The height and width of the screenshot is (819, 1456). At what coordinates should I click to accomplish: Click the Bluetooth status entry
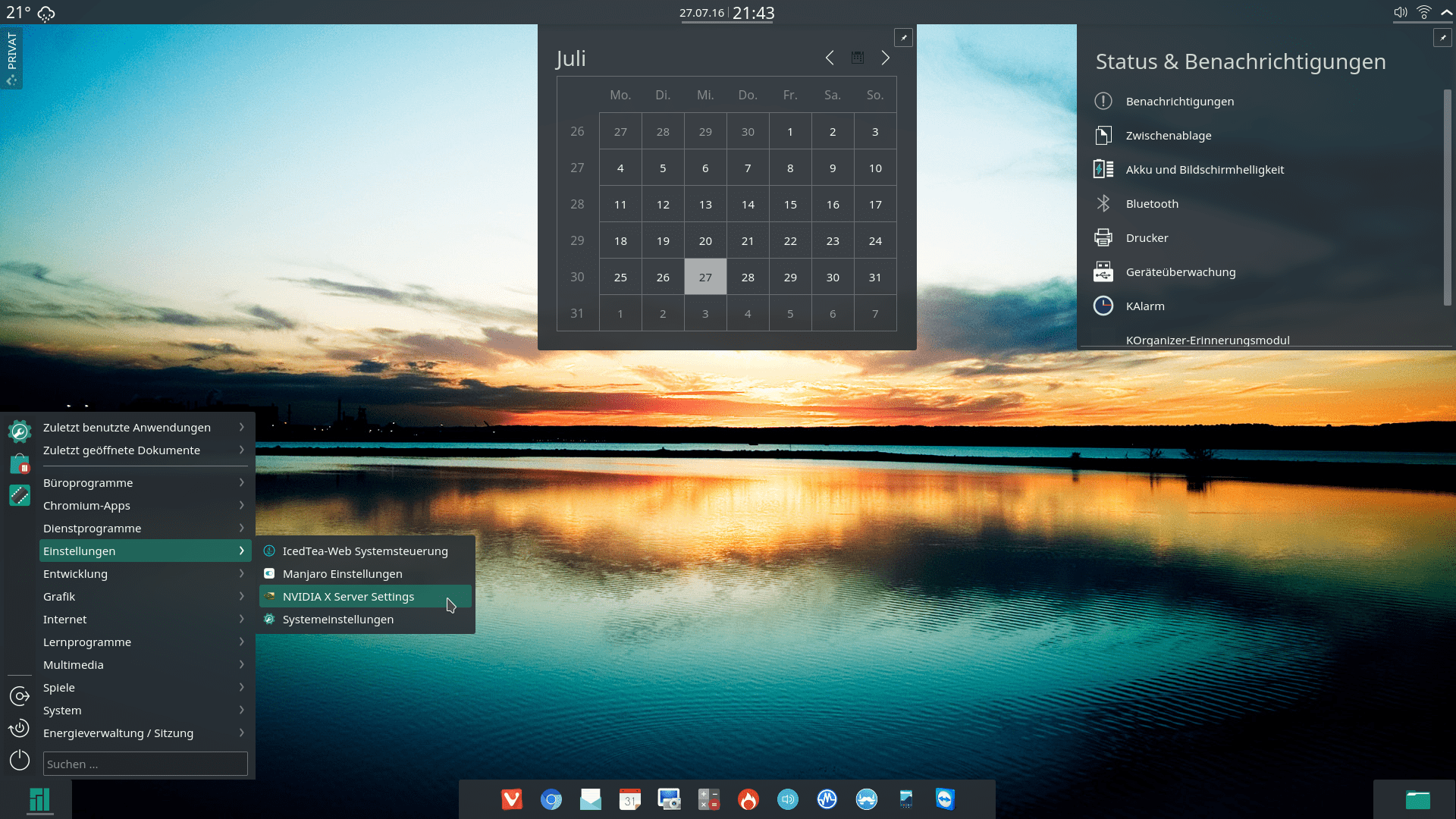(1152, 204)
